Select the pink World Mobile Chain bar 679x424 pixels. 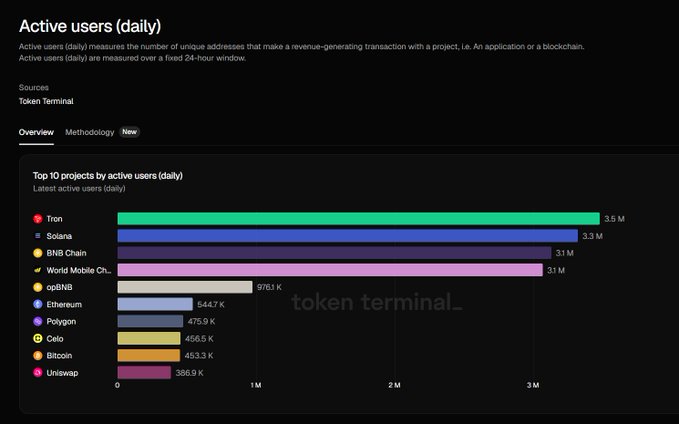tap(330, 270)
